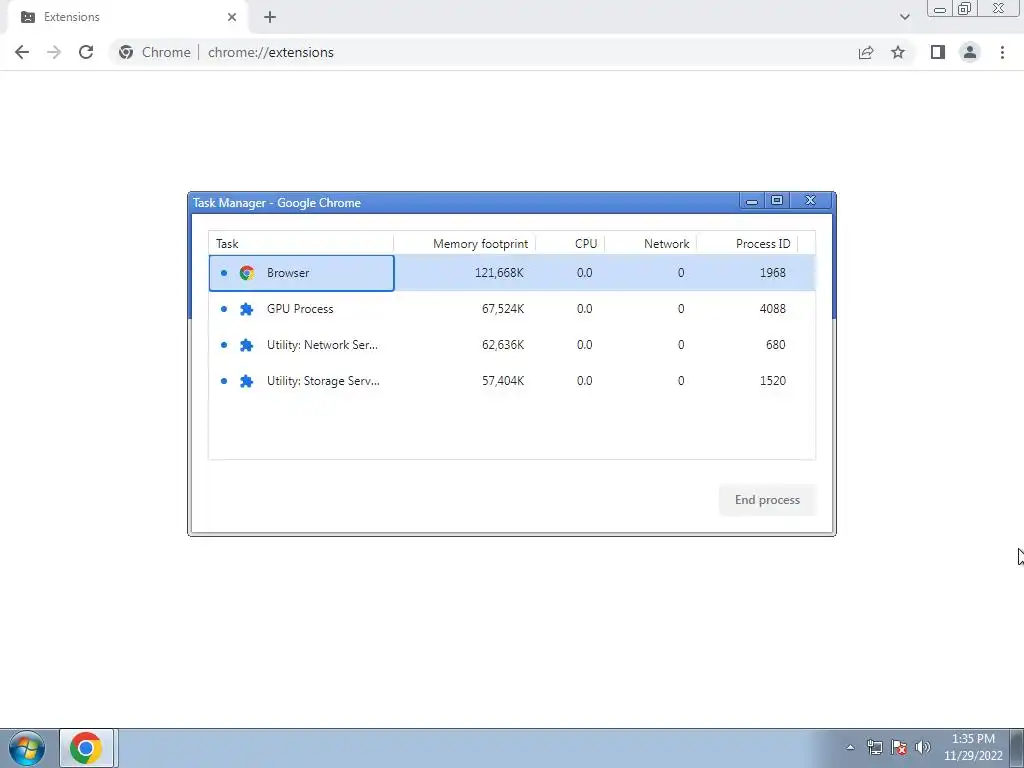Click the network tray icon
The height and width of the screenshot is (768, 1024).
click(x=874, y=748)
